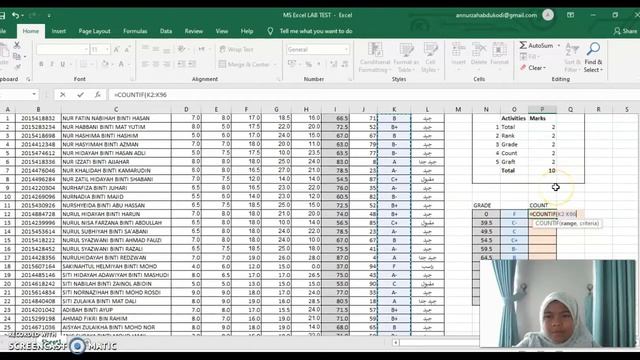Open the Formulas tab
Screen dimensions: 640x360
point(135,31)
